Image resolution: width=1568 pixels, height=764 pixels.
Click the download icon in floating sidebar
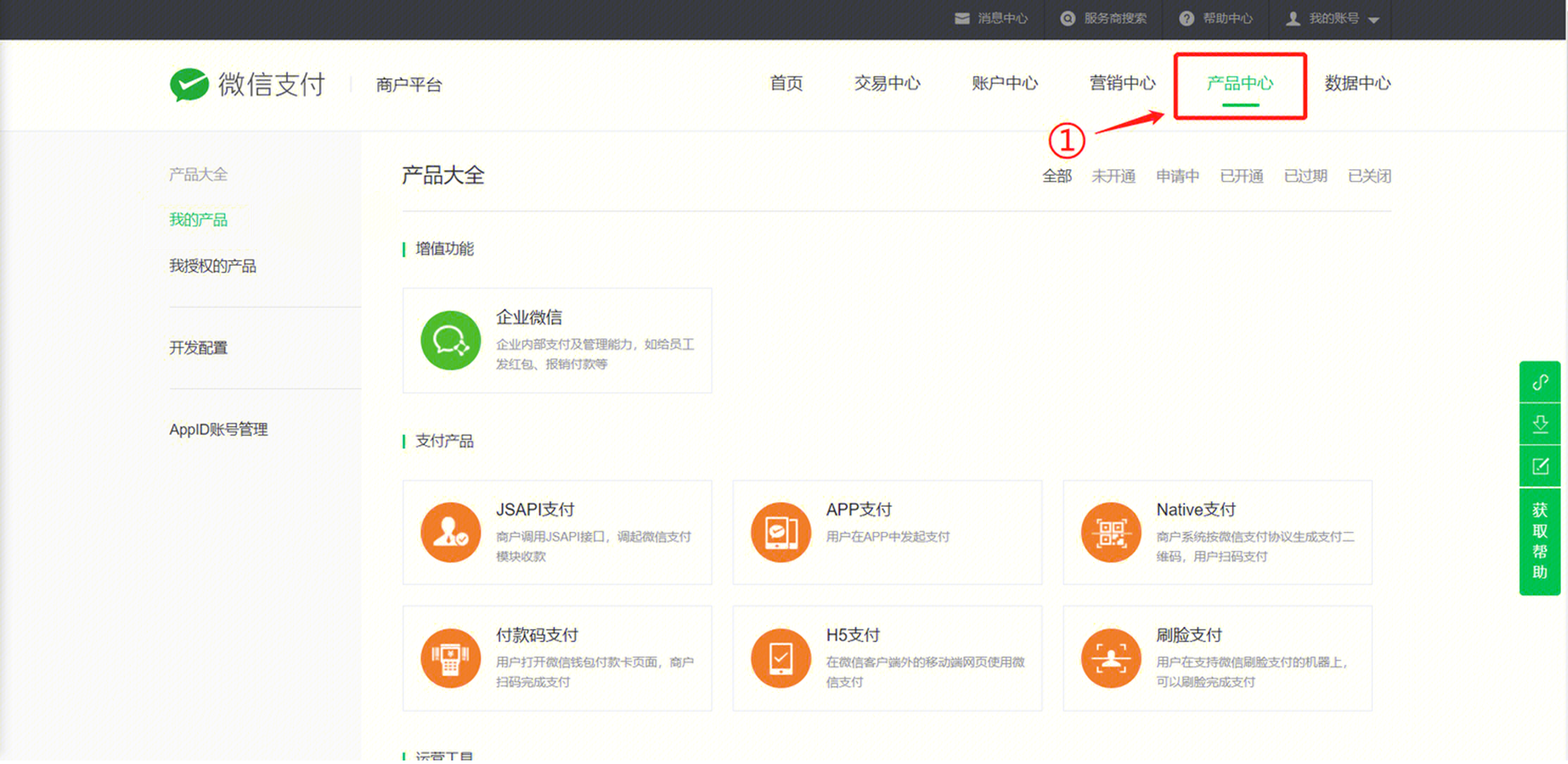click(1540, 424)
